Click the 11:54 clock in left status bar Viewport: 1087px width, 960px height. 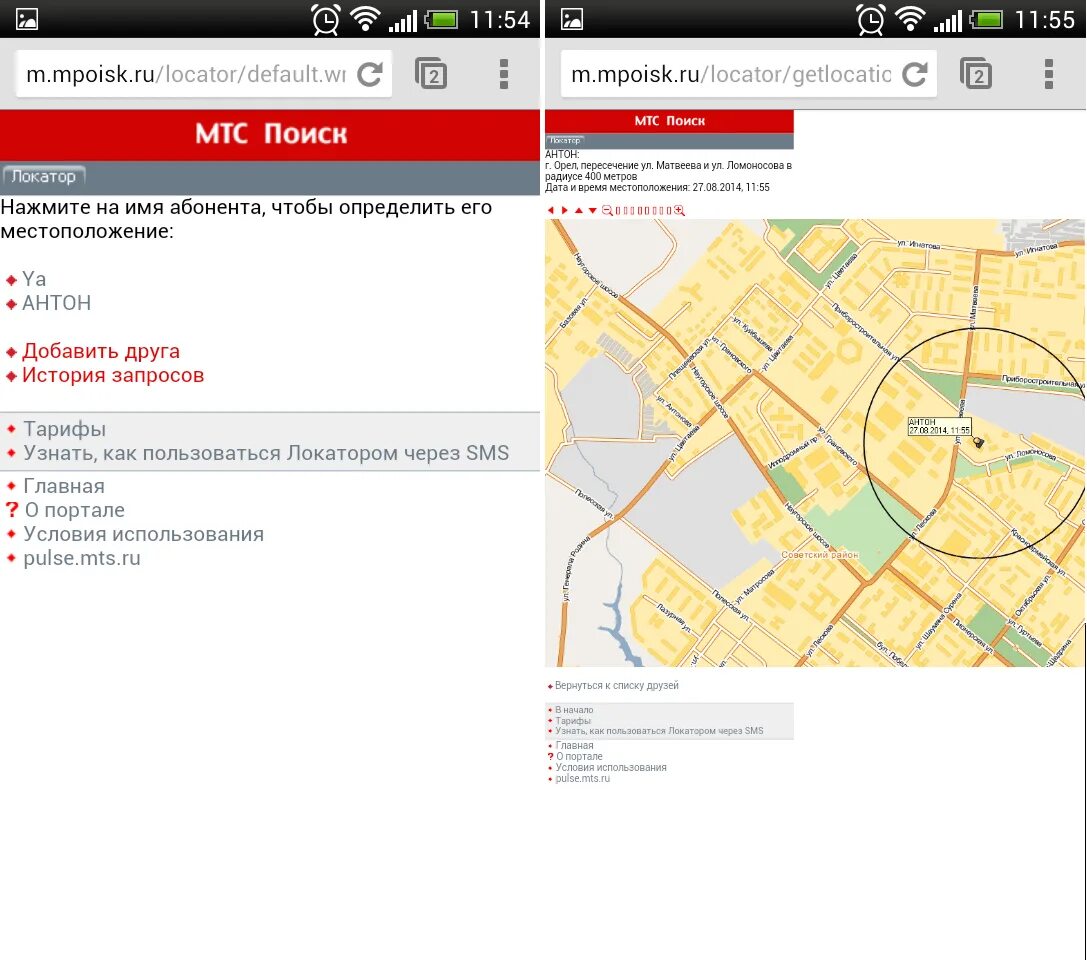pyautogui.click(x=500, y=19)
